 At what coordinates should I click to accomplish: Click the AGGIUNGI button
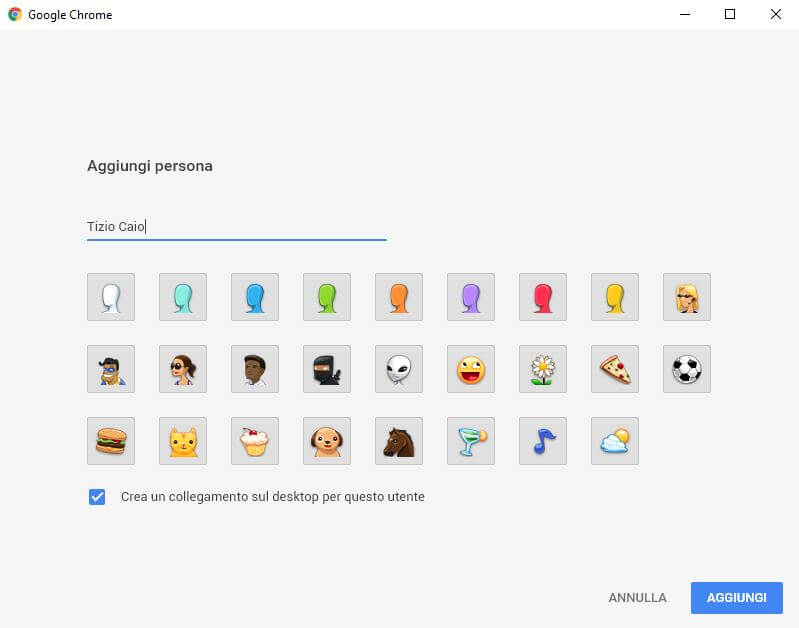click(x=736, y=597)
